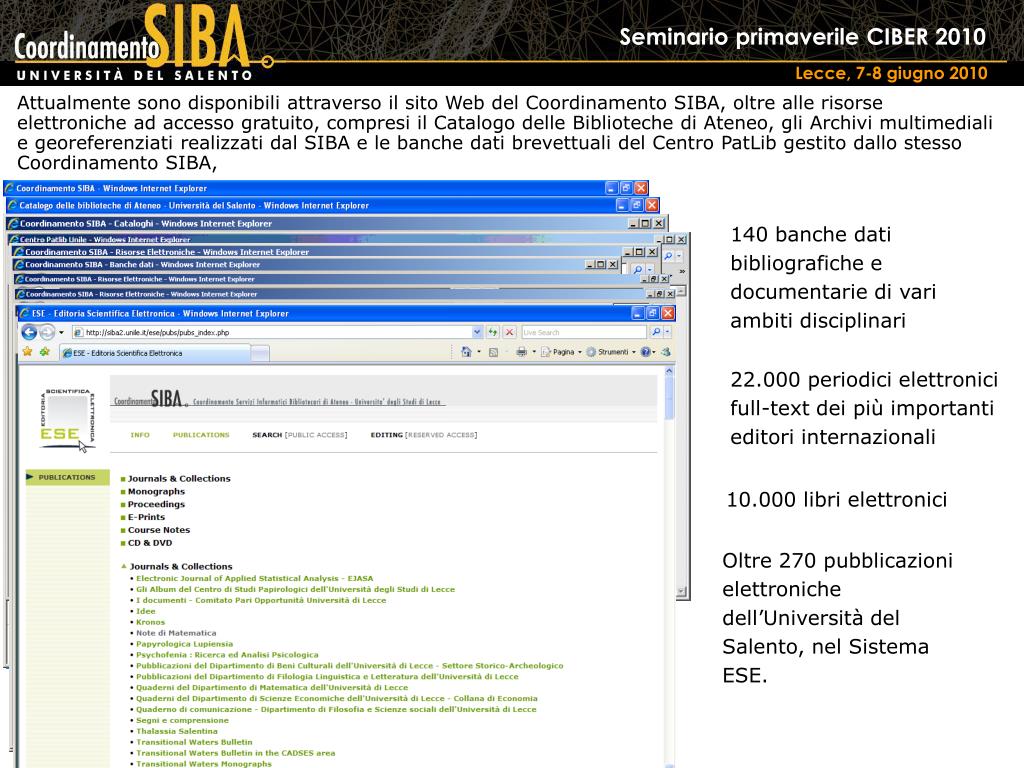Click the ESE Editoria Scientifica Elettronica logo

tap(67, 418)
